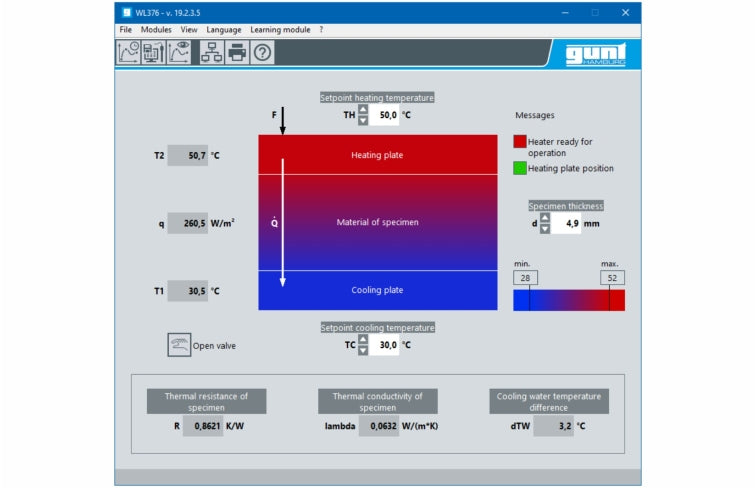This screenshot has width=755, height=488.
Task: Click the measurement data acquisition toolbar icon
Action: coord(155,53)
